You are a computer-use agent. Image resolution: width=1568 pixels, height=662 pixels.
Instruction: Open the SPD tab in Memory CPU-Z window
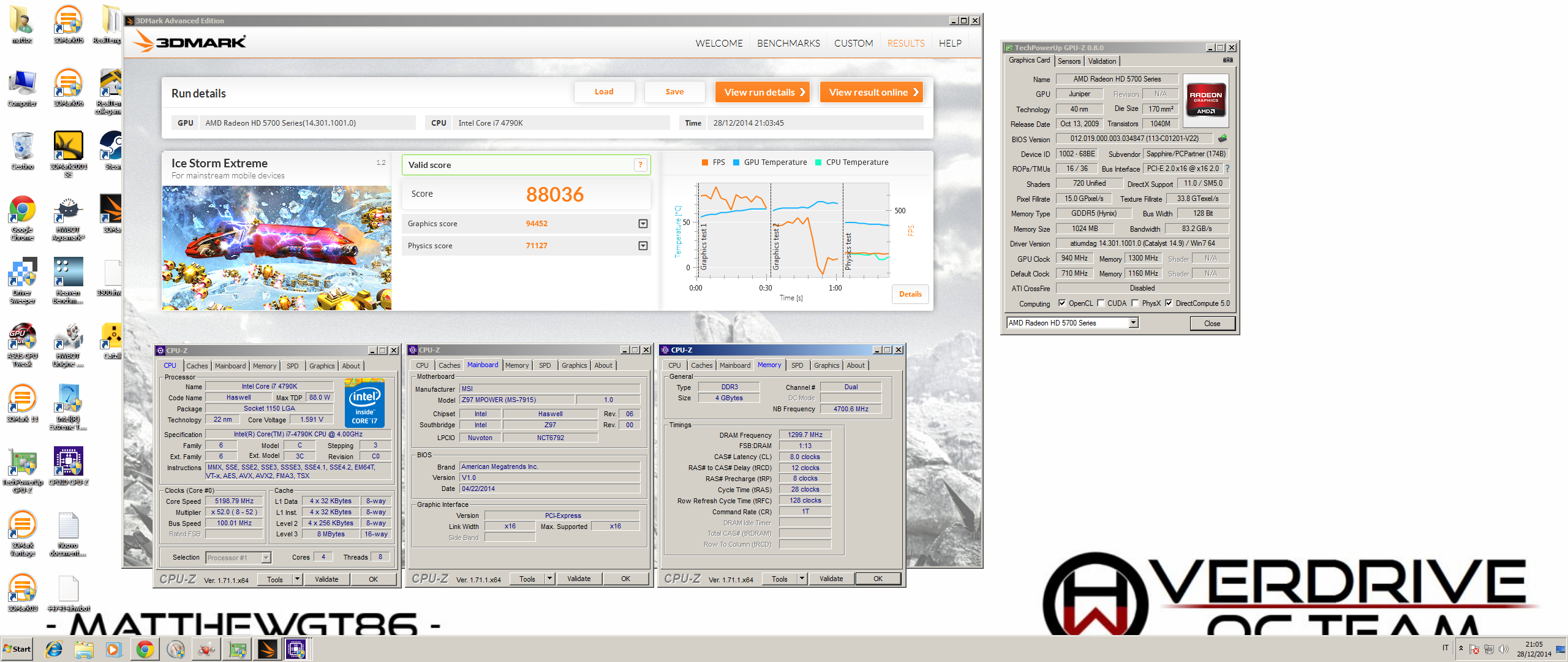click(x=797, y=365)
